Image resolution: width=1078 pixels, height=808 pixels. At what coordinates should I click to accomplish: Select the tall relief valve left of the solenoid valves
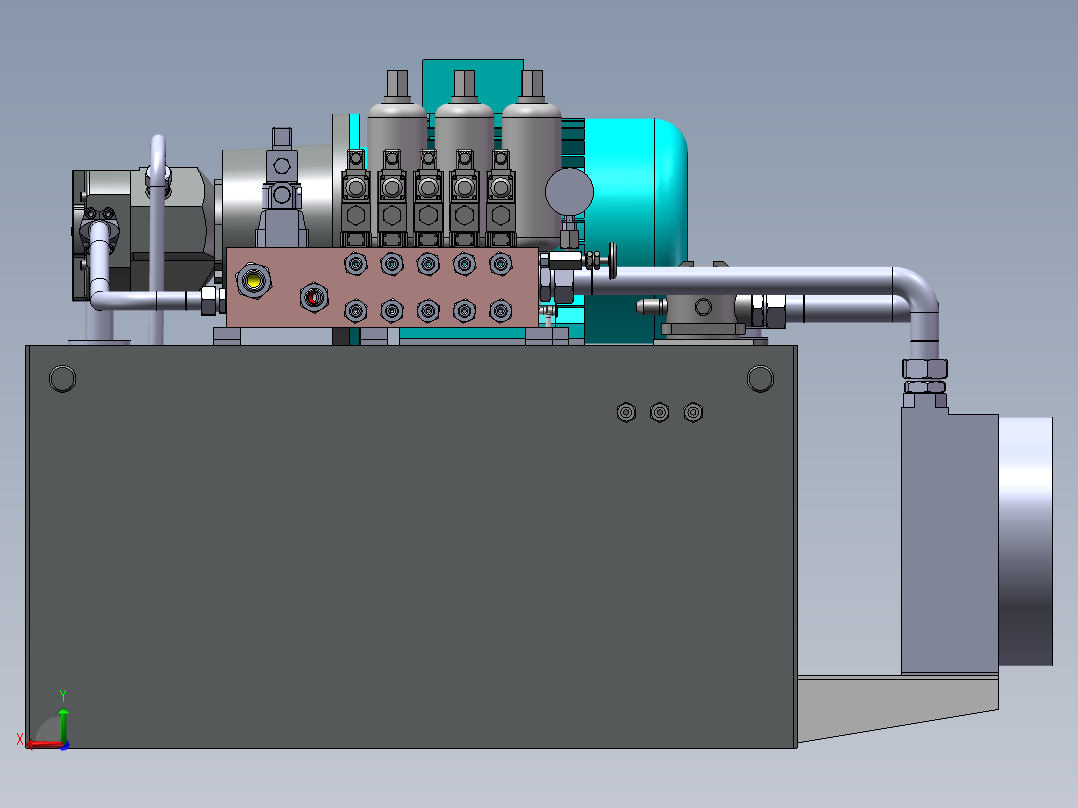(282, 188)
